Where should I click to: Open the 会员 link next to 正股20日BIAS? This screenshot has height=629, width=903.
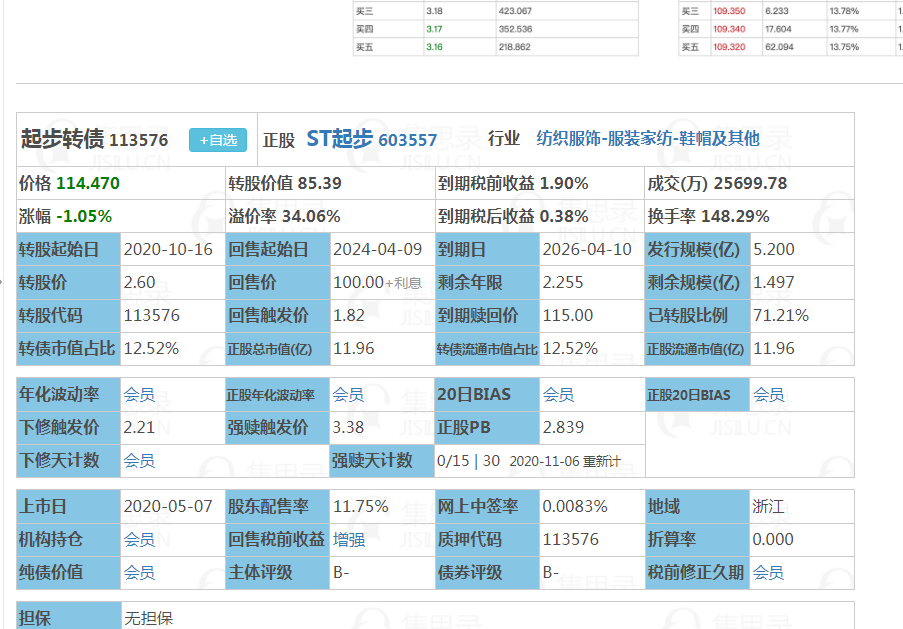(x=768, y=395)
